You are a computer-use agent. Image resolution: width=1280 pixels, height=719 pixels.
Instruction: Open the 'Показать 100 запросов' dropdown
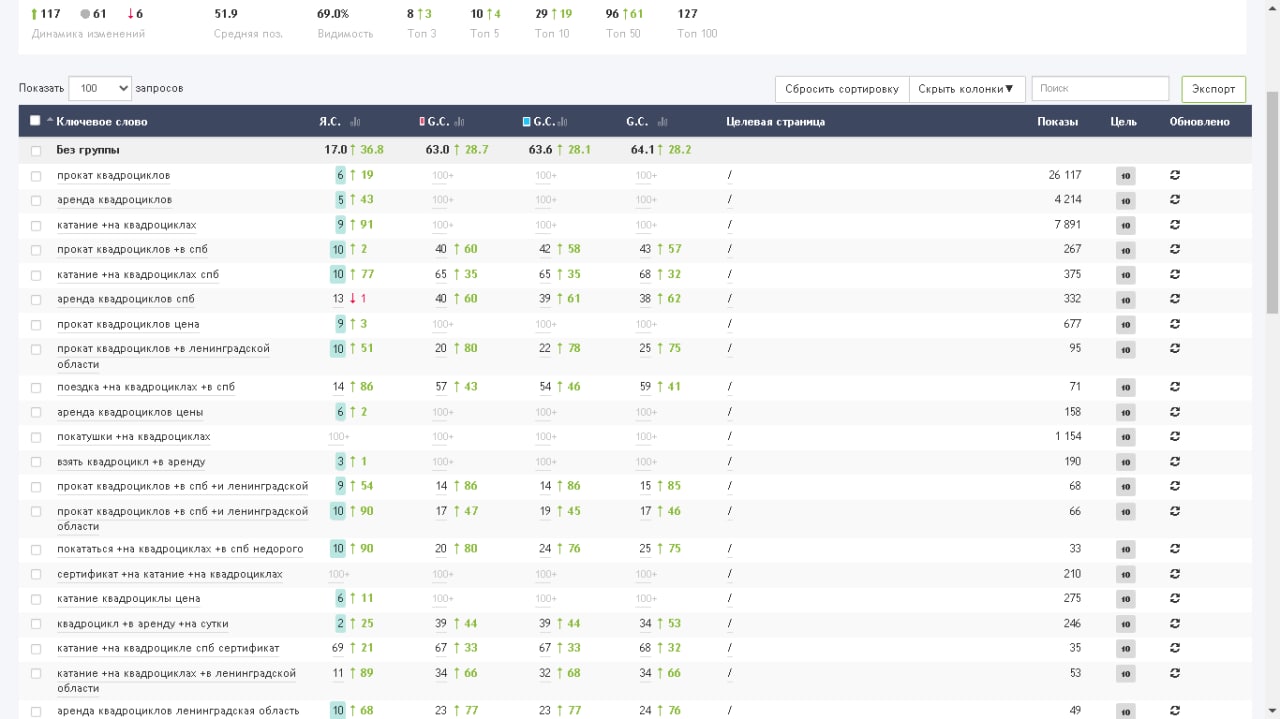click(100, 88)
